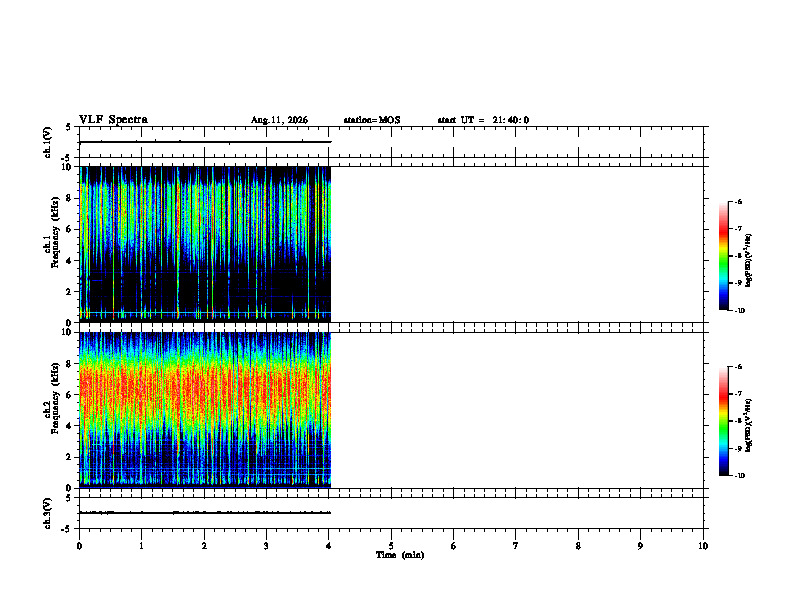The height and width of the screenshot is (612, 792).
Task: Click the ch.2 spectrogram colorbar
Action: [724, 421]
